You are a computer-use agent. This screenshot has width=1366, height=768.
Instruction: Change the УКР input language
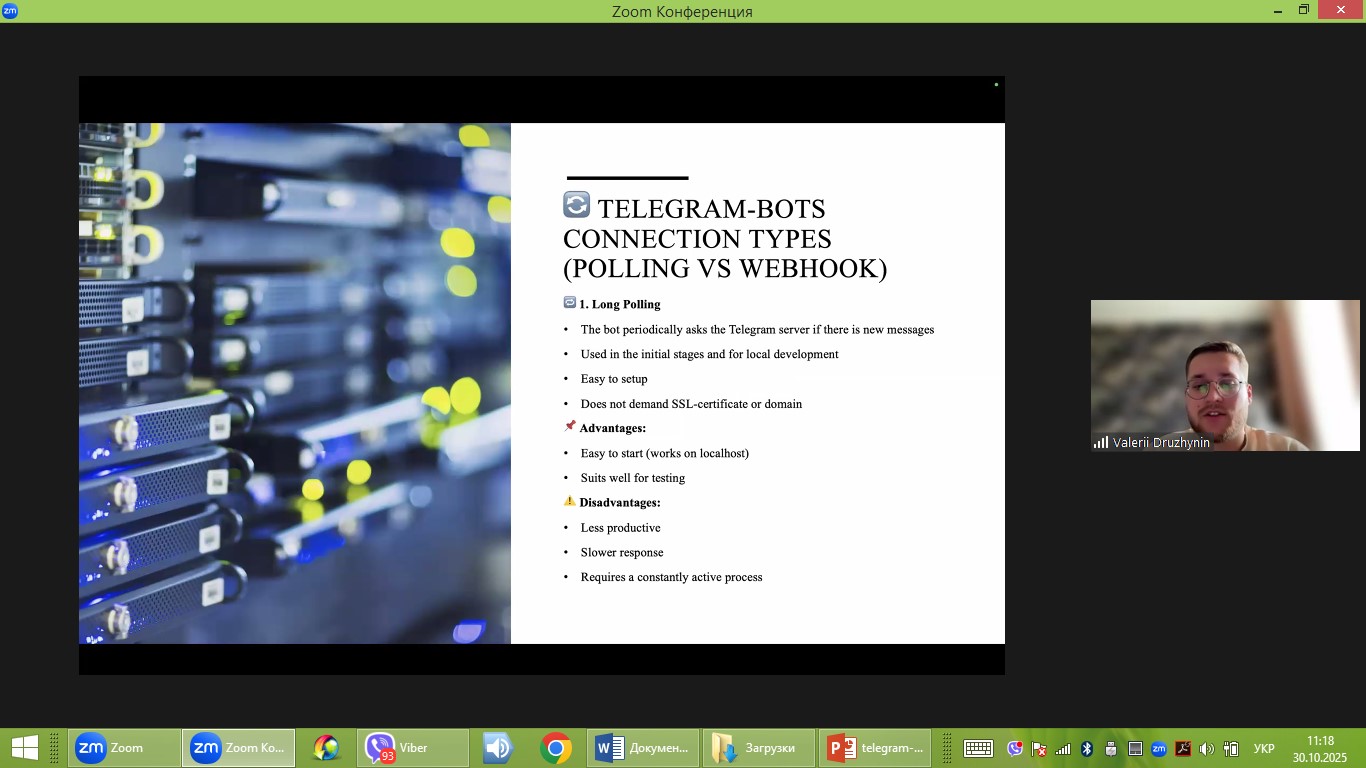(1264, 749)
